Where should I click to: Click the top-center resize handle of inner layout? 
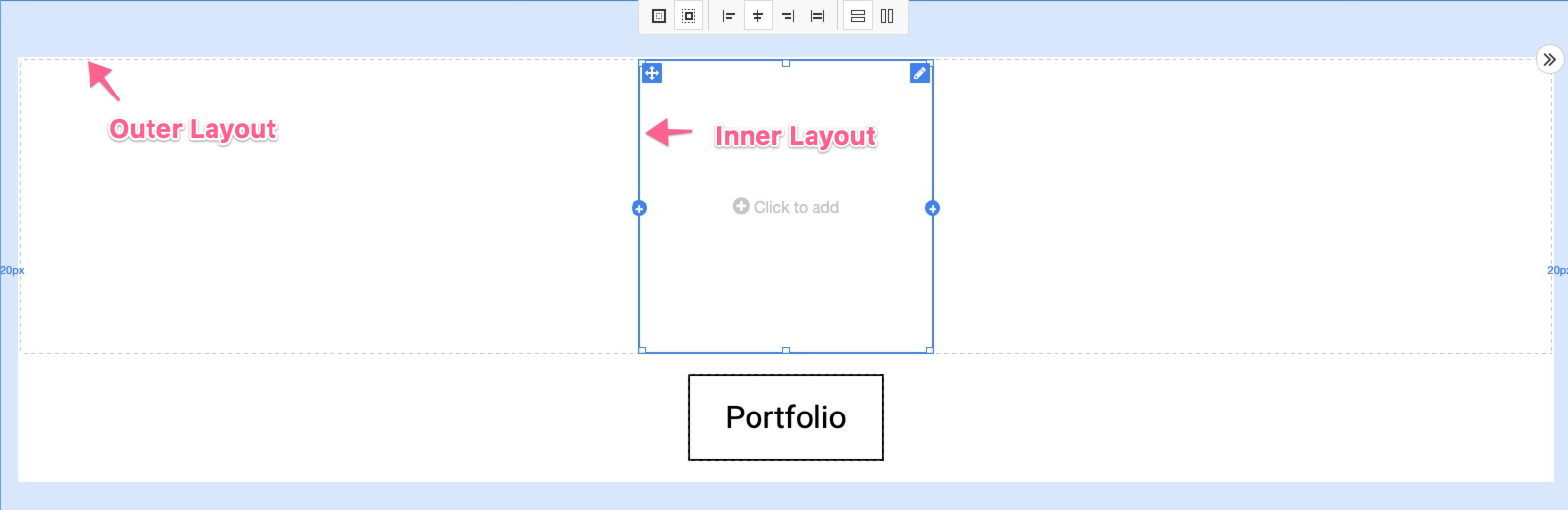[x=786, y=63]
